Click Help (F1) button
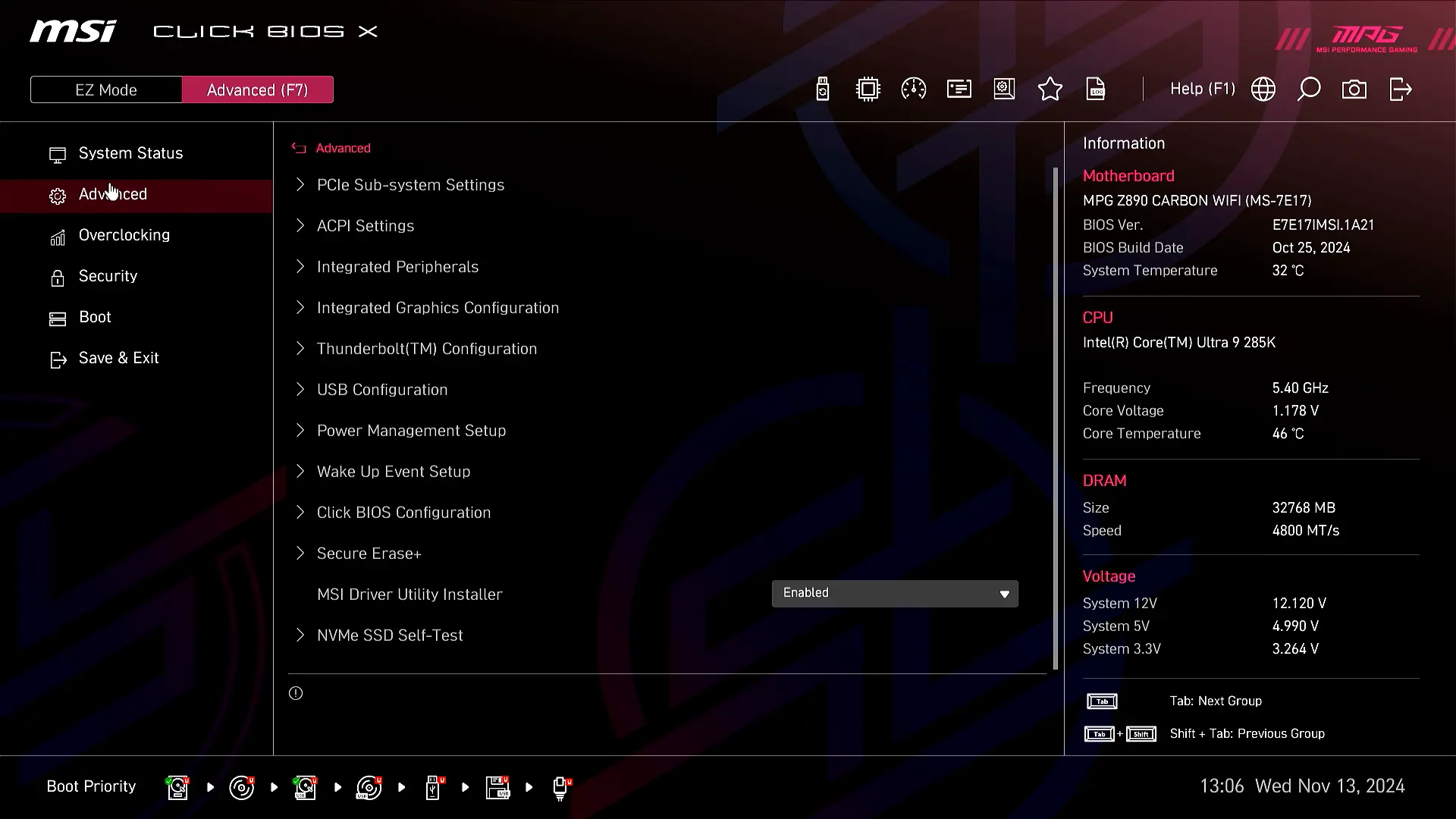 (1202, 89)
